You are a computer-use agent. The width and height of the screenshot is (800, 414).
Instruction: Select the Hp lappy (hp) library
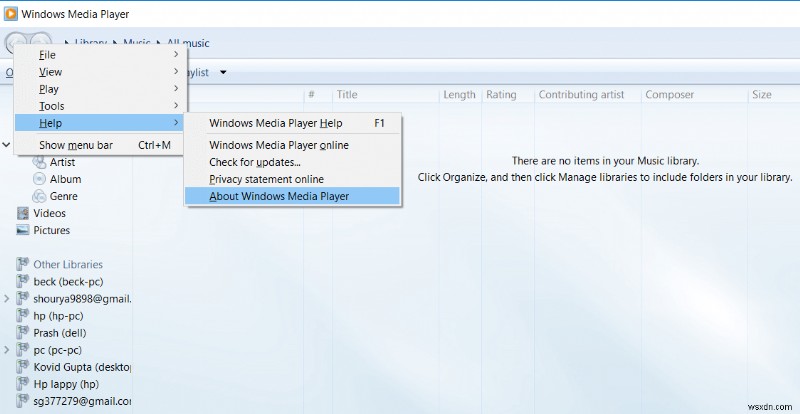pos(66,384)
